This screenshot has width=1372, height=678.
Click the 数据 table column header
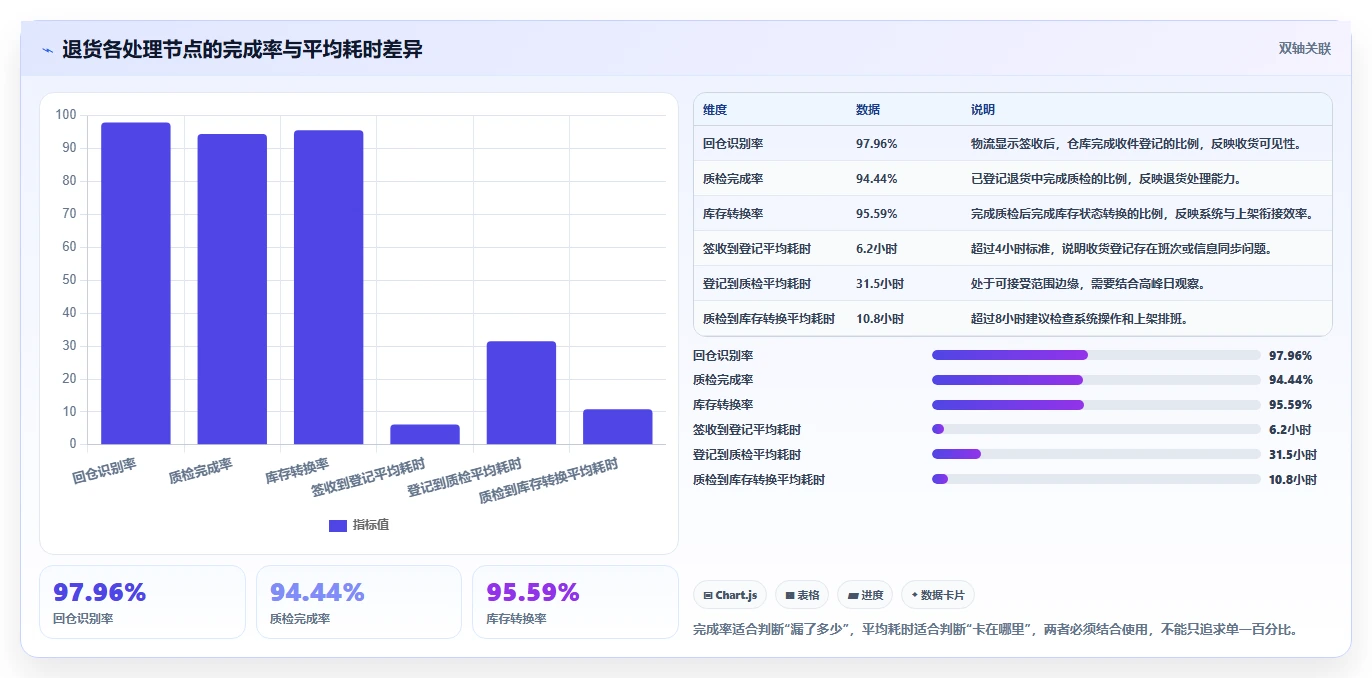pyautogui.click(x=868, y=110)
